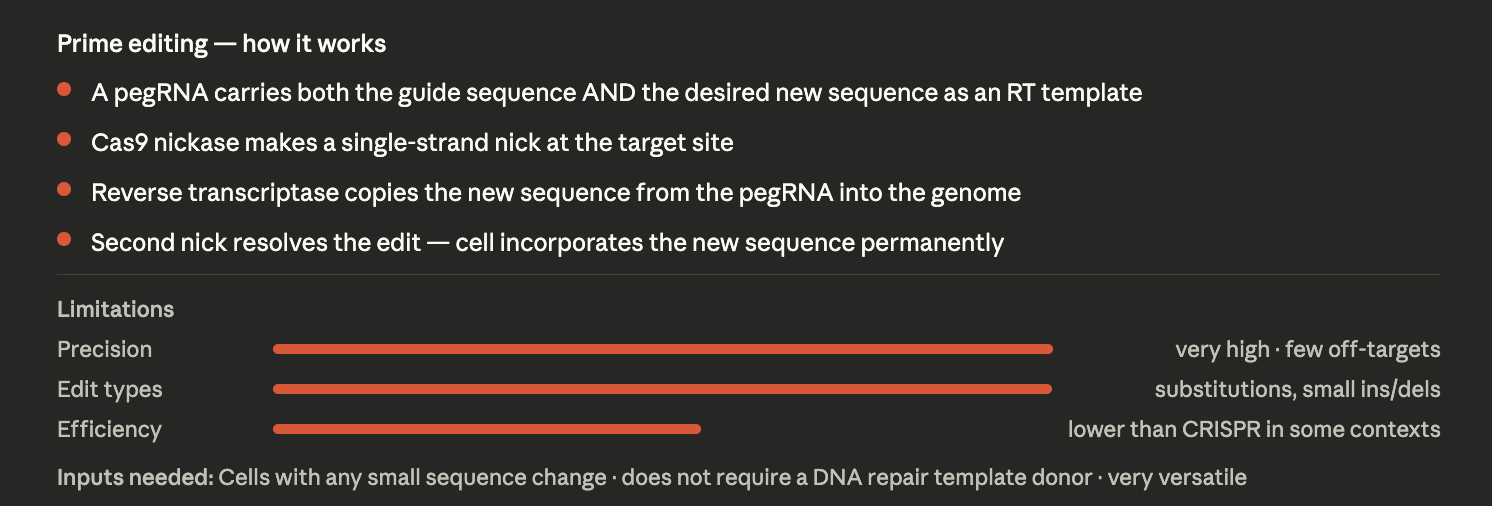Click the bold 'Inputs needed:' label
1492x506 pixels.
pyautogui.click(x=135, y=477)
